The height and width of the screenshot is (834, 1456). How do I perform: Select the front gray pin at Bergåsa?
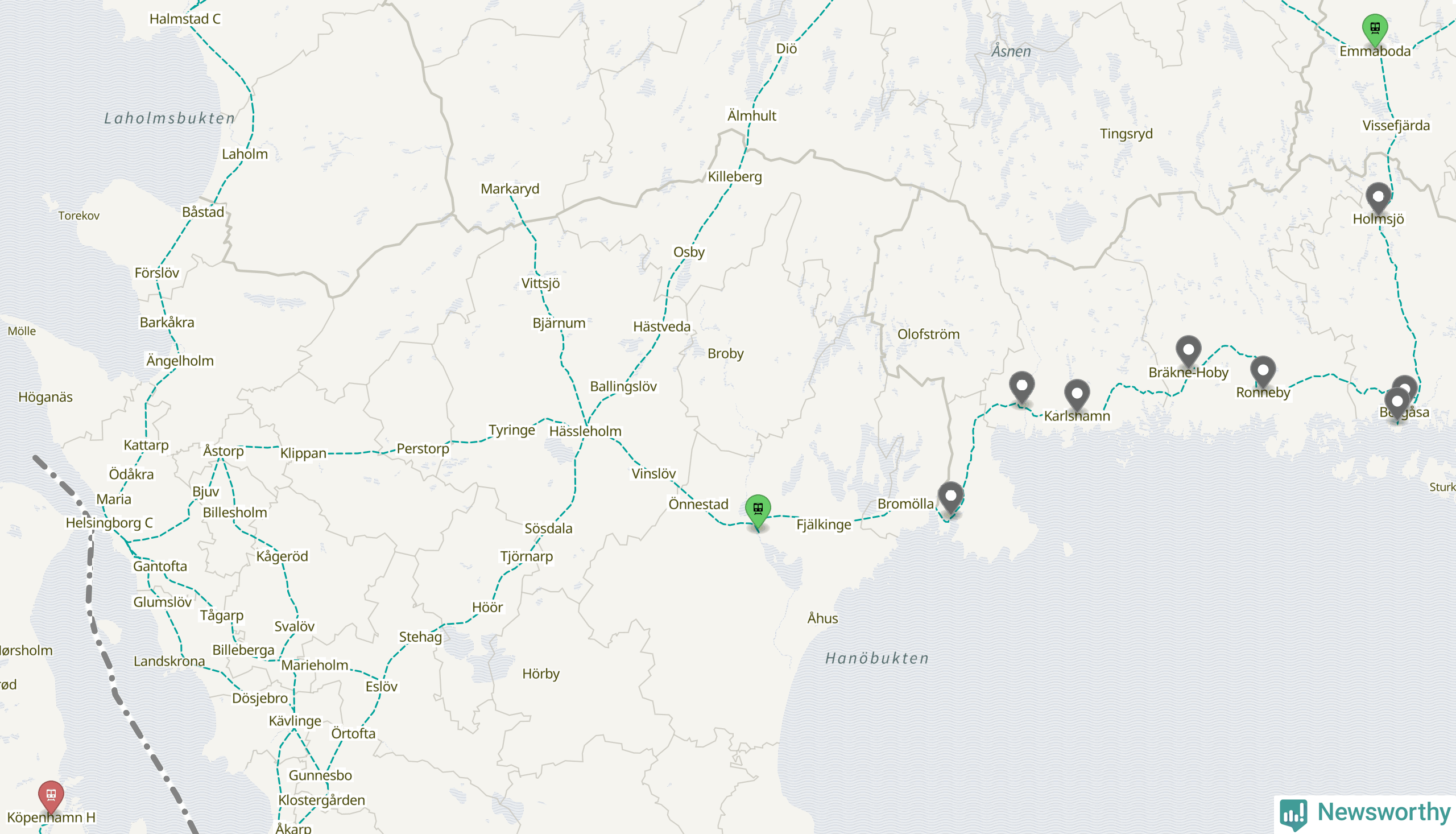coord(1397,403)
